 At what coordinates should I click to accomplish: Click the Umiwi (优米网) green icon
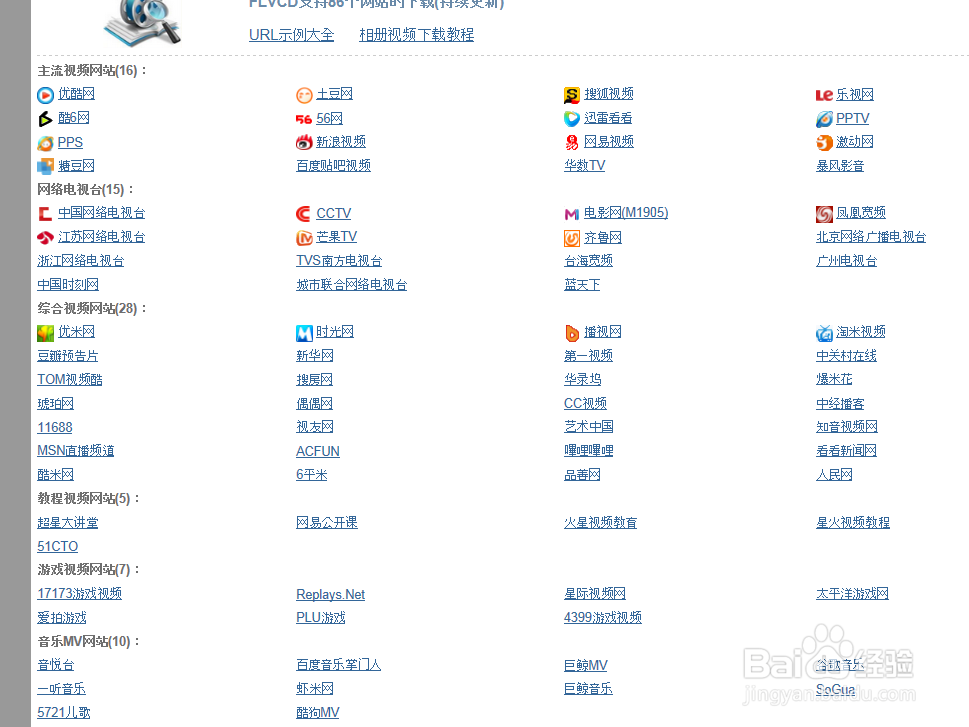45,333
